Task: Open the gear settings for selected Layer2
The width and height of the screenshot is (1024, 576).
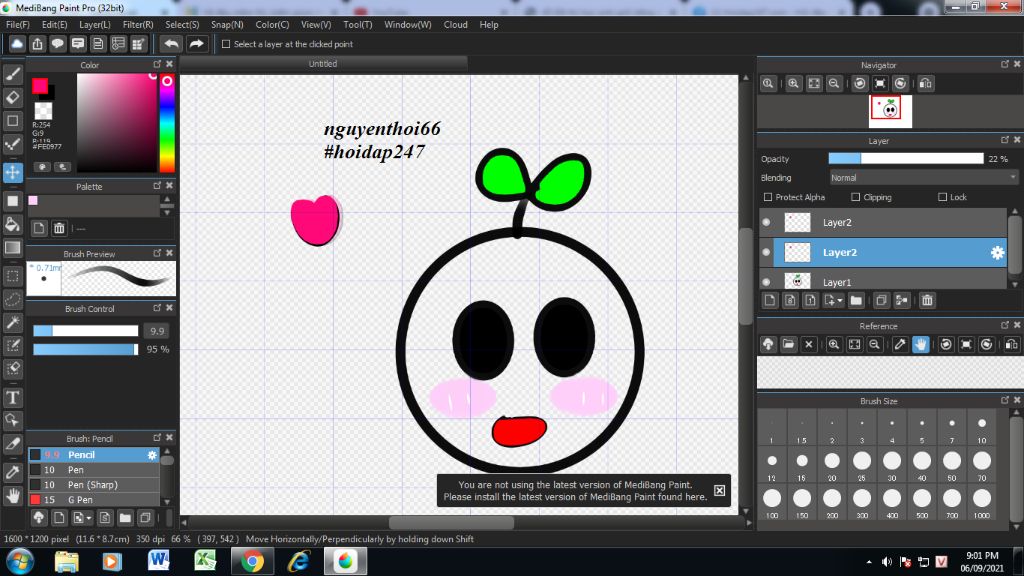Action: 996,253
